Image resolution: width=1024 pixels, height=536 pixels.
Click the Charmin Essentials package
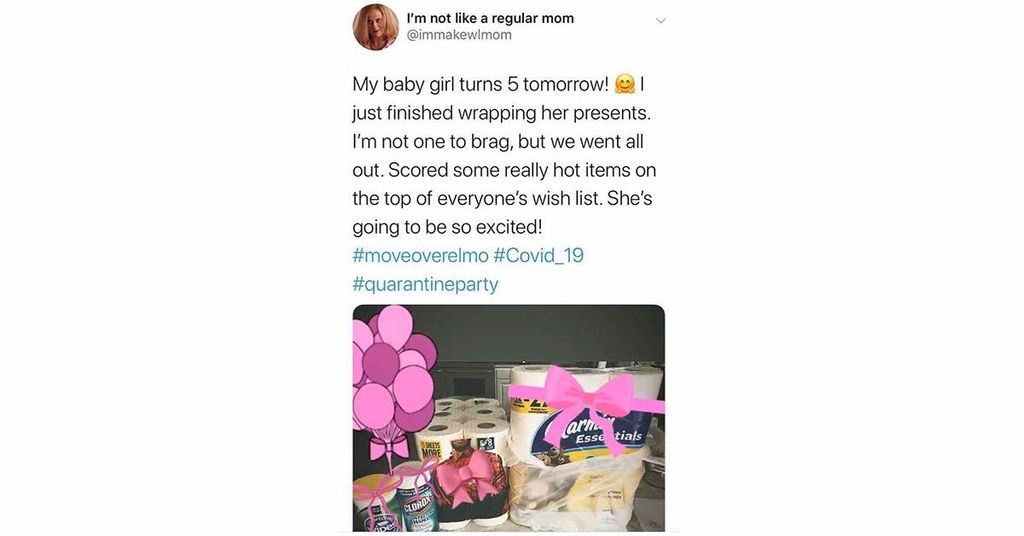[x=586, y=415]
